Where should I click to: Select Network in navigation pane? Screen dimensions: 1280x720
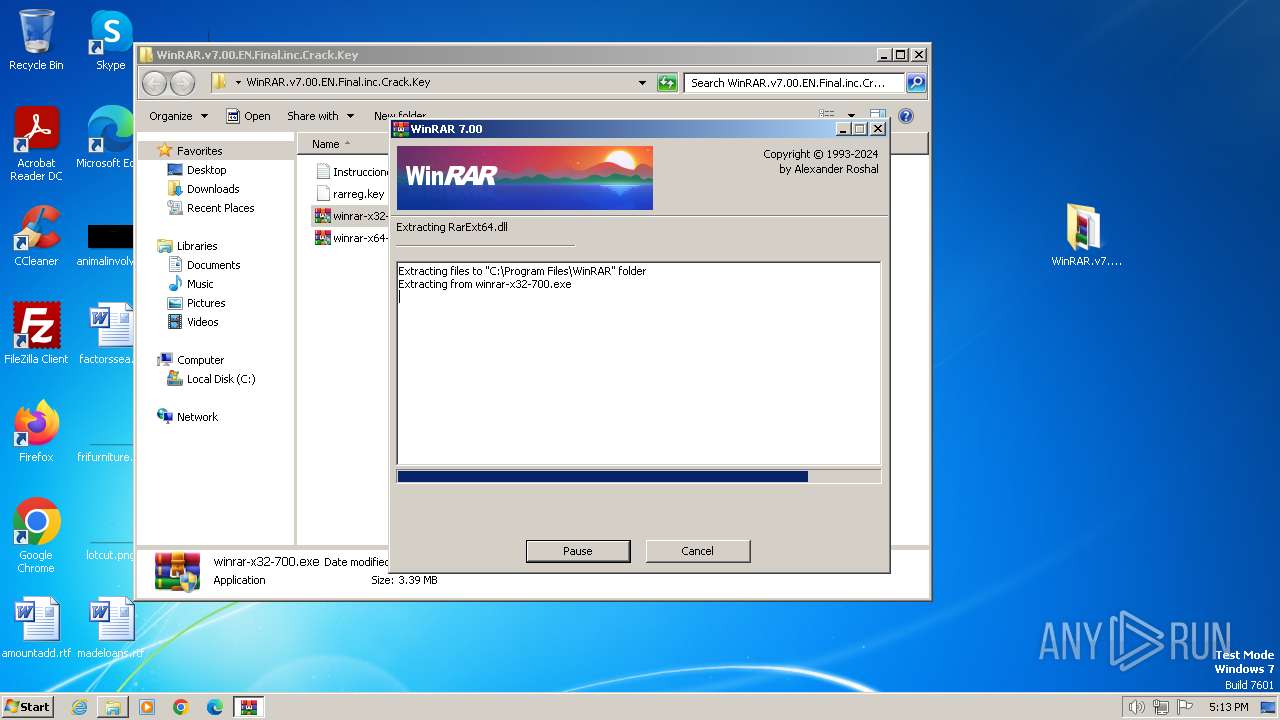coord(197,417)
